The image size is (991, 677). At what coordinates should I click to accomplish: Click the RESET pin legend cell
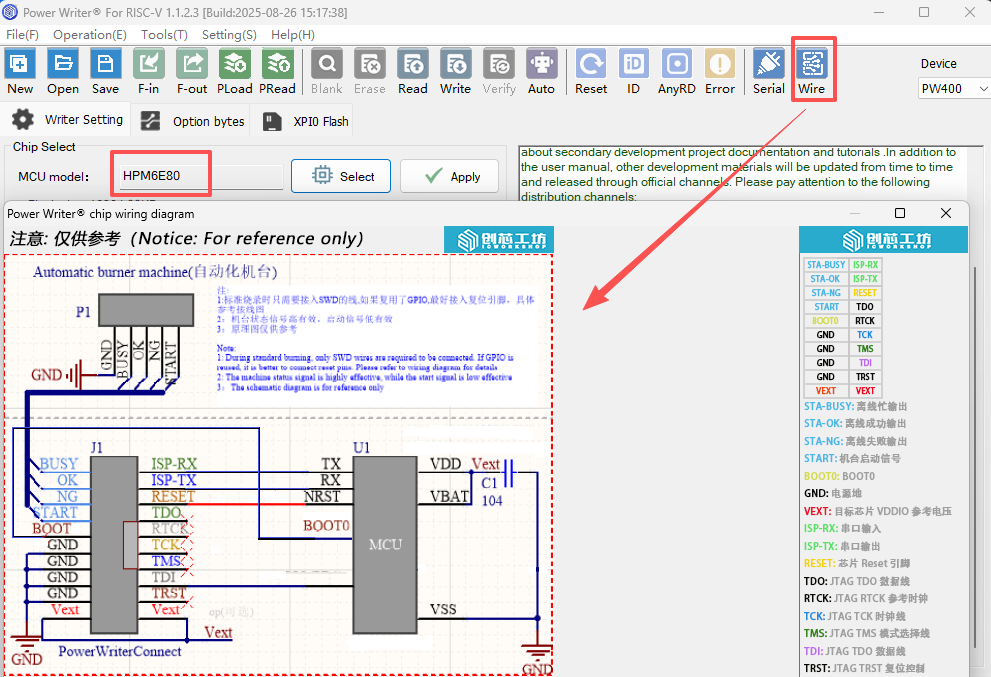[865, 293]
